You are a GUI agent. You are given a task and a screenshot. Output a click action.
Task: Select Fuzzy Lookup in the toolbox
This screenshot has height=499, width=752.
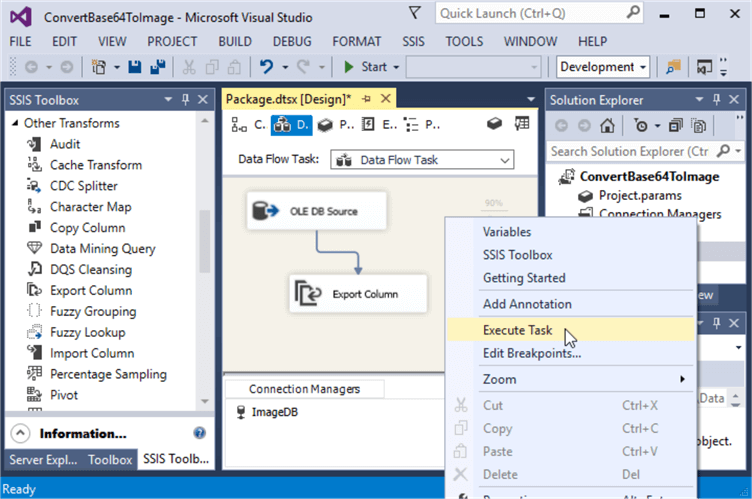87,333
